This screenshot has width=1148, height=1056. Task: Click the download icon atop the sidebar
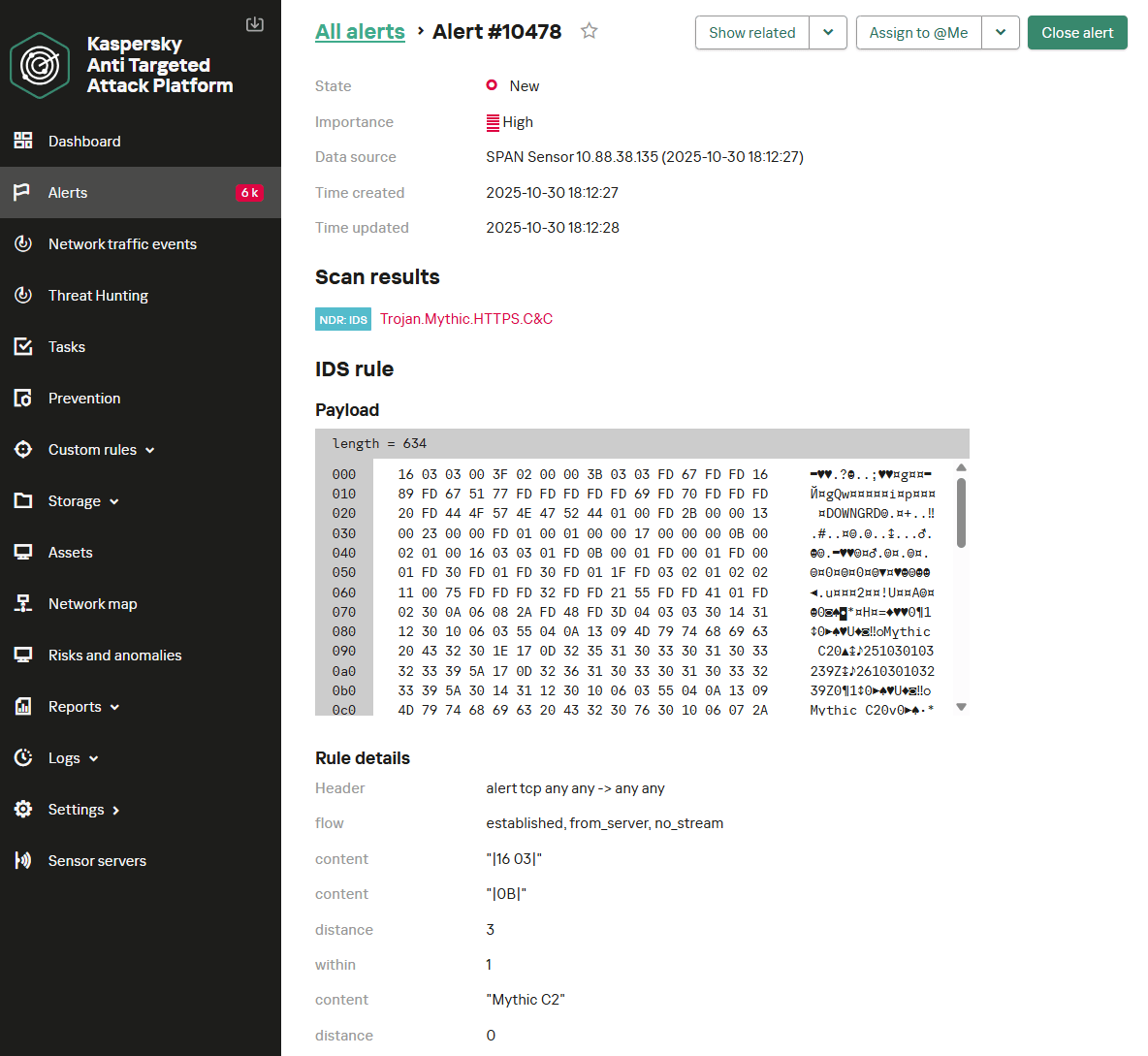pos(255,24)
